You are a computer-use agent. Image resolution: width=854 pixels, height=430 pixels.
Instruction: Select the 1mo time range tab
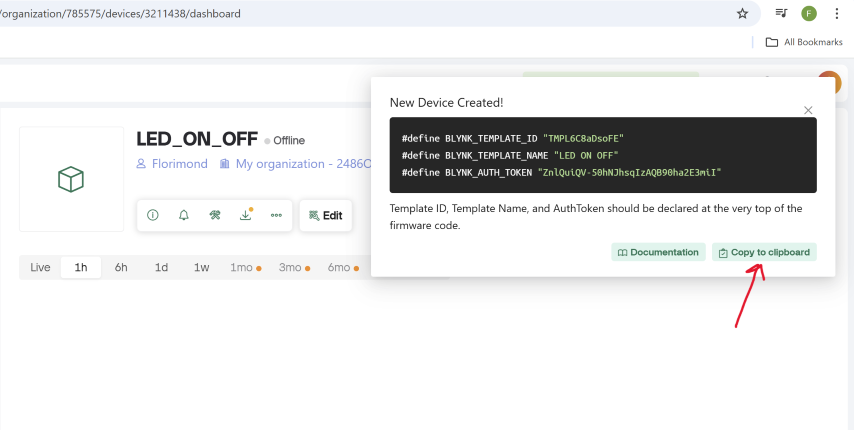coord(245,267)
